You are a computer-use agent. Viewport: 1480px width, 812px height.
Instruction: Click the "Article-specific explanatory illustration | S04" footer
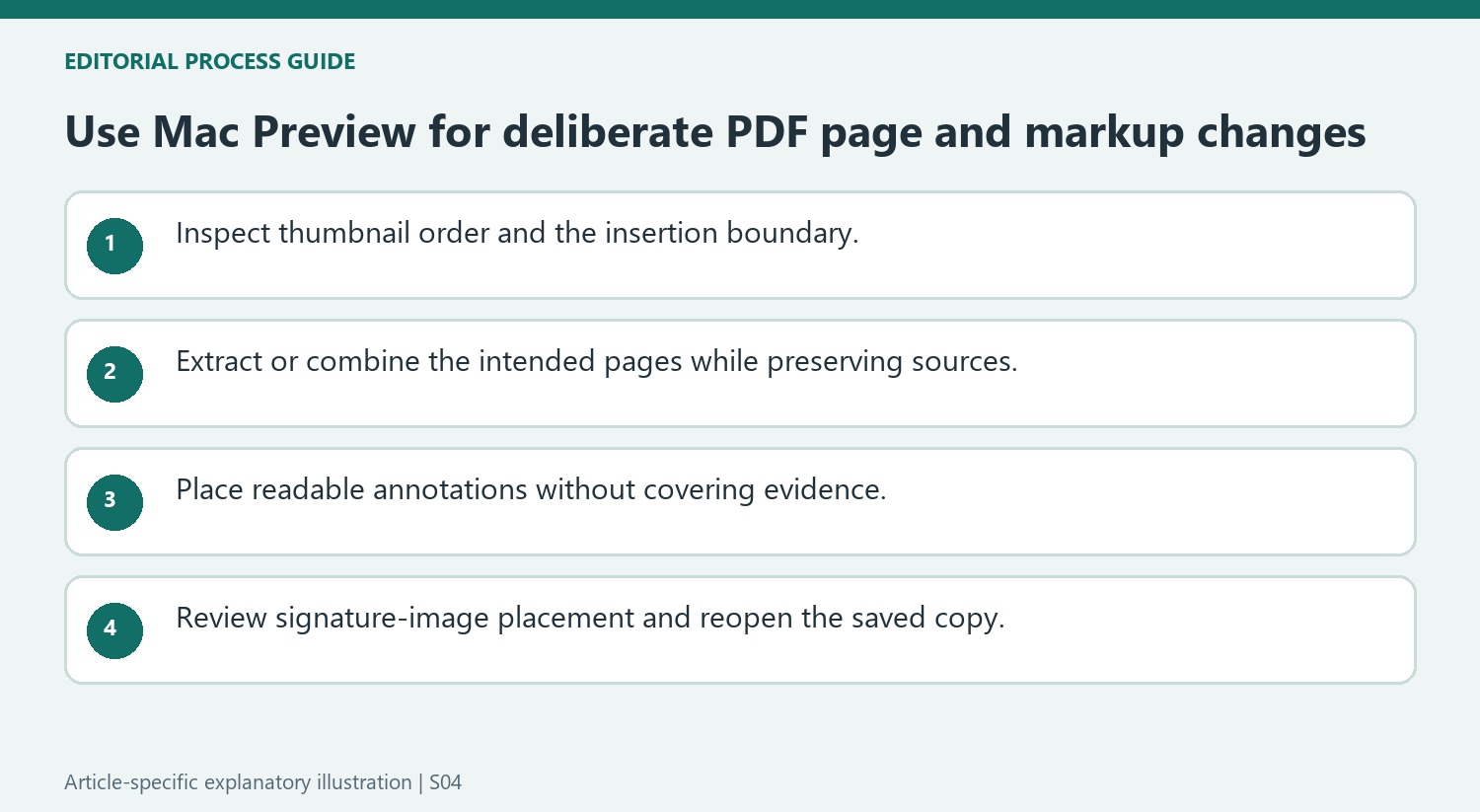coord(263,782)
